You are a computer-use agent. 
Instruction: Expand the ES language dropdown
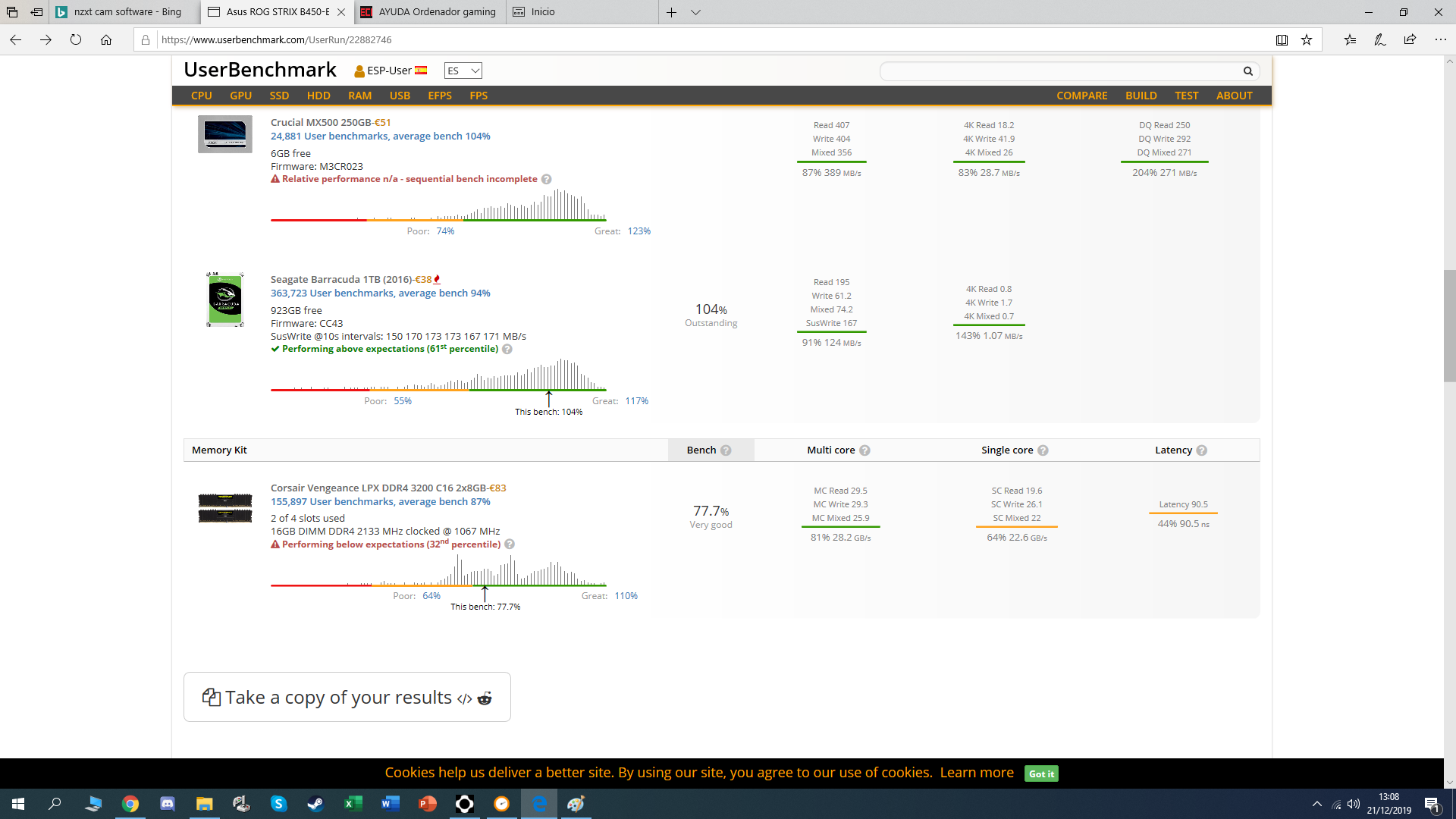tap(463, 71)
